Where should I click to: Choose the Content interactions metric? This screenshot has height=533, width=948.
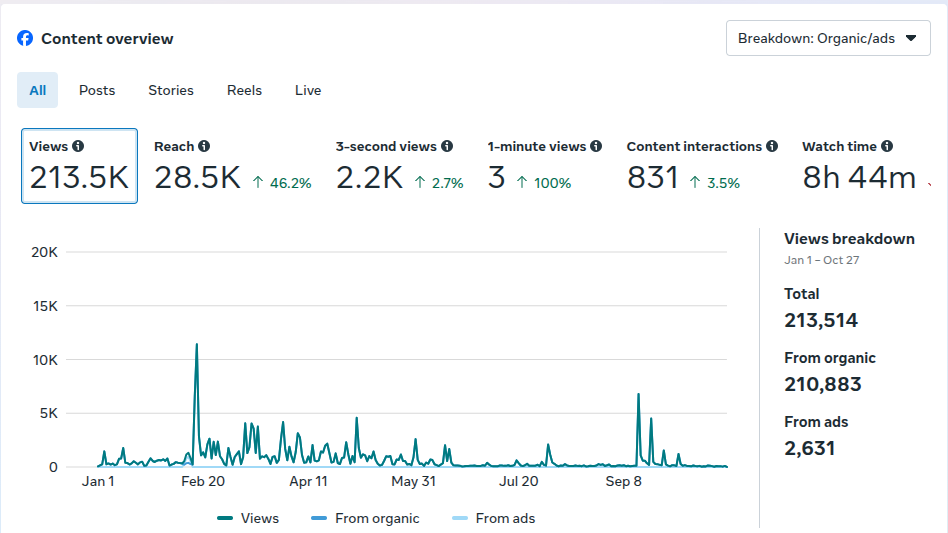pos(700,166)
